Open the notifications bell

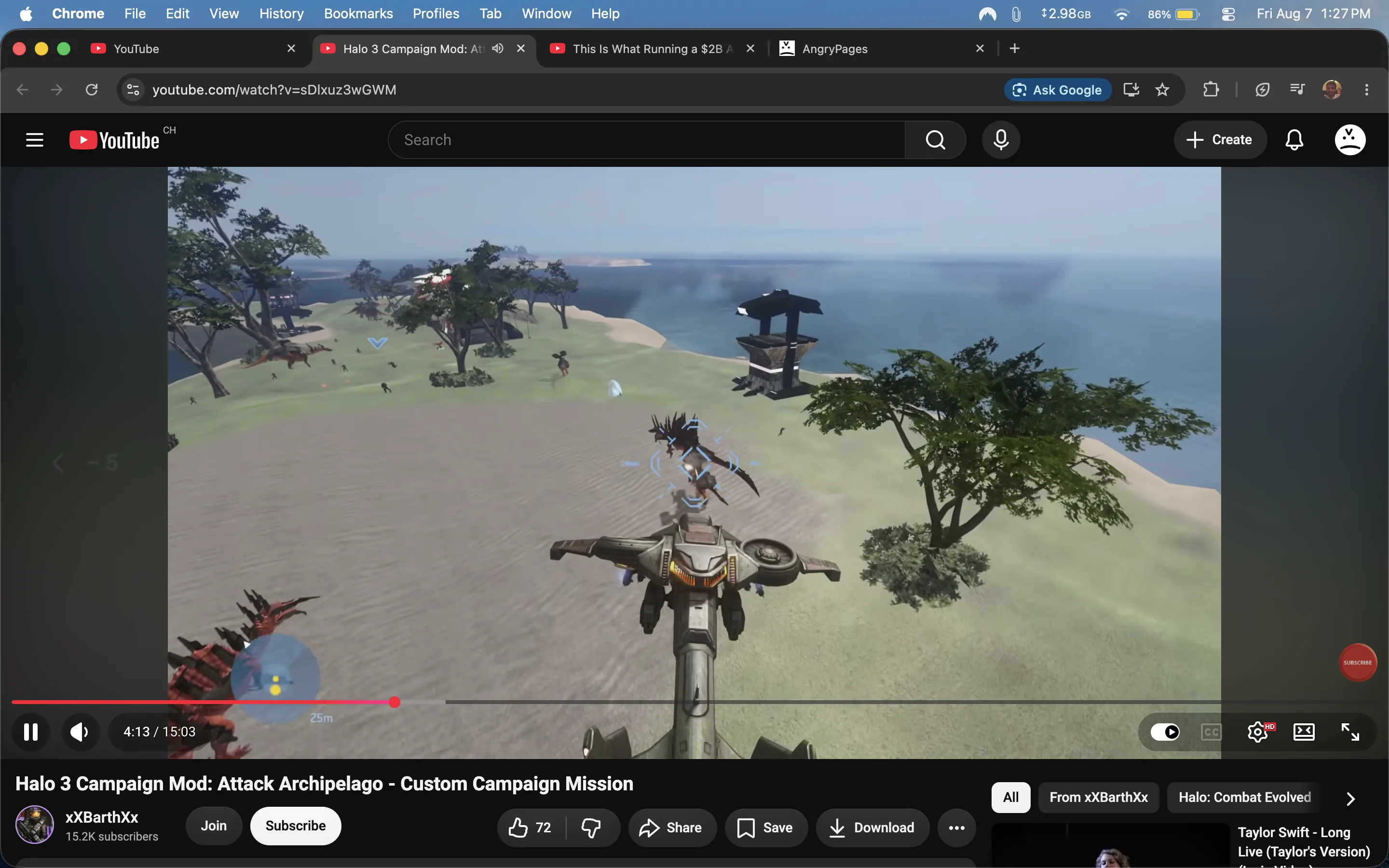1294,139
